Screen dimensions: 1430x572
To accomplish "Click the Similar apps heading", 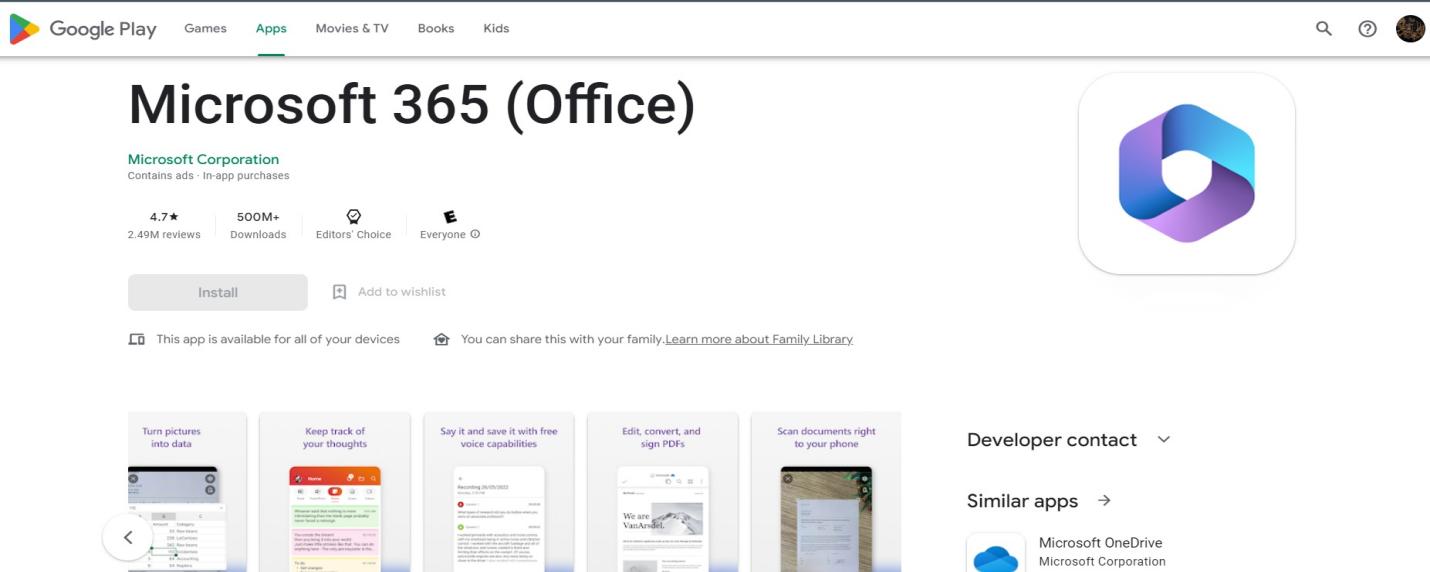I will (1022, 501).
